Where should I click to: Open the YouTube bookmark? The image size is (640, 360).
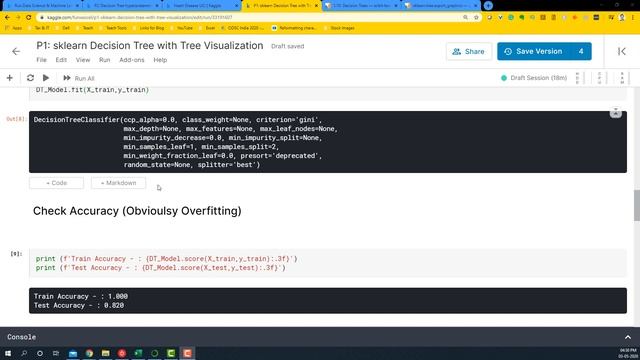(x=182, y=28)
